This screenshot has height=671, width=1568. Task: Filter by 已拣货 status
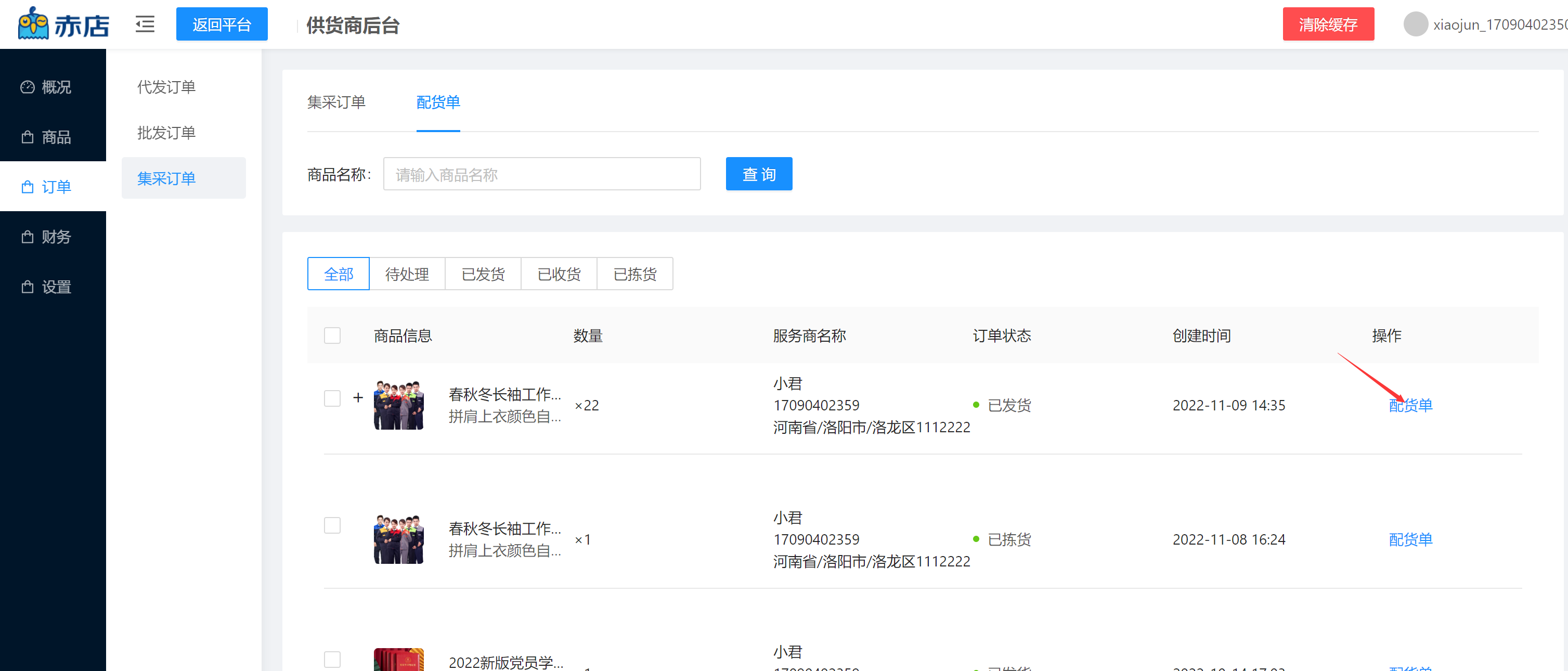(x=635, y=274)
